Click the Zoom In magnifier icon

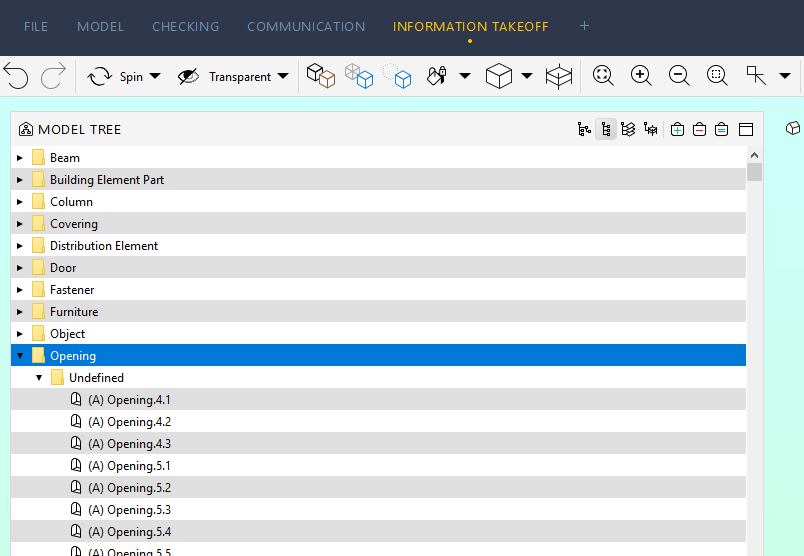[x=641, y=75]
